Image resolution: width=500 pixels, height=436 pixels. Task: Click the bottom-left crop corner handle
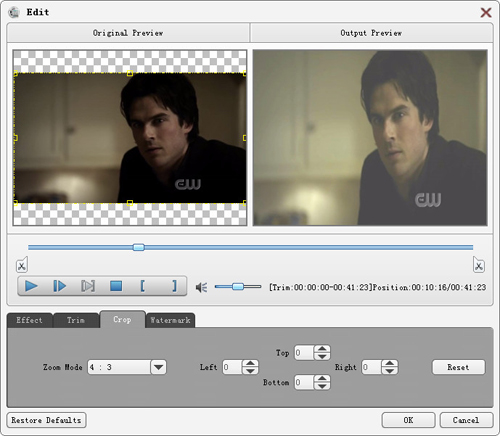[16, 203]
